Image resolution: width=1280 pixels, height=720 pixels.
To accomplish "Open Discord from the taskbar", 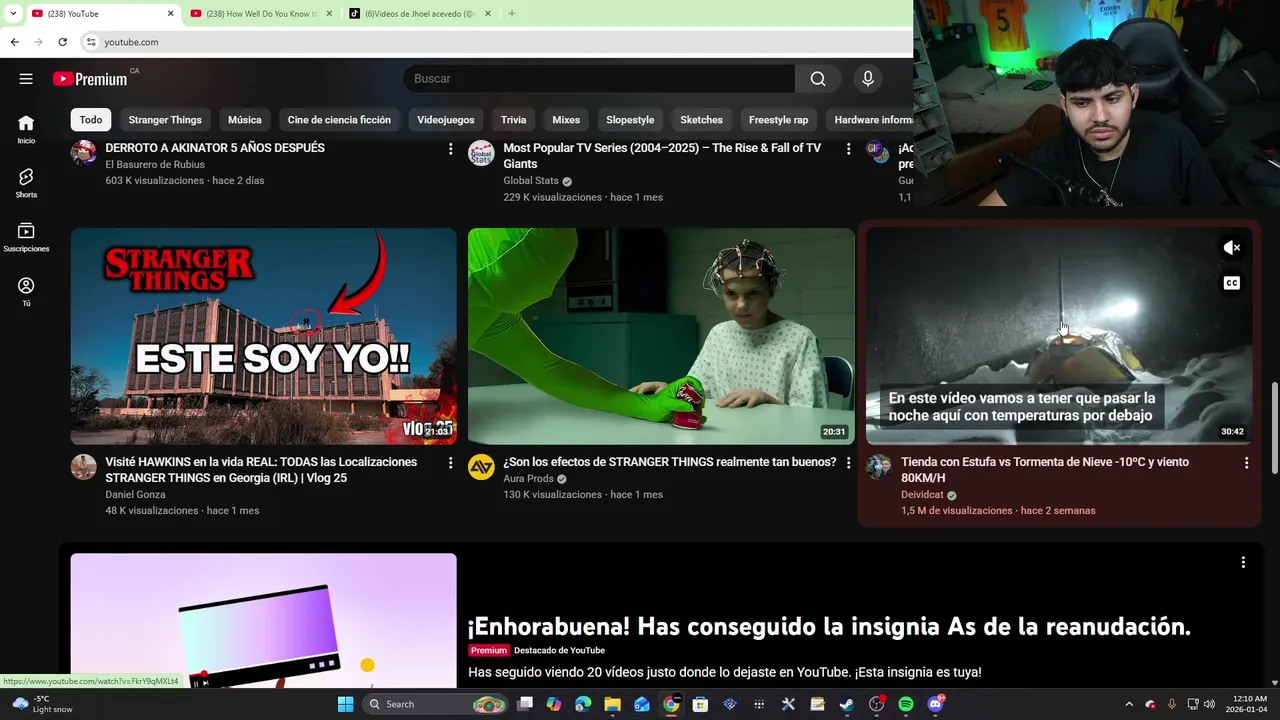I will 935,704.
